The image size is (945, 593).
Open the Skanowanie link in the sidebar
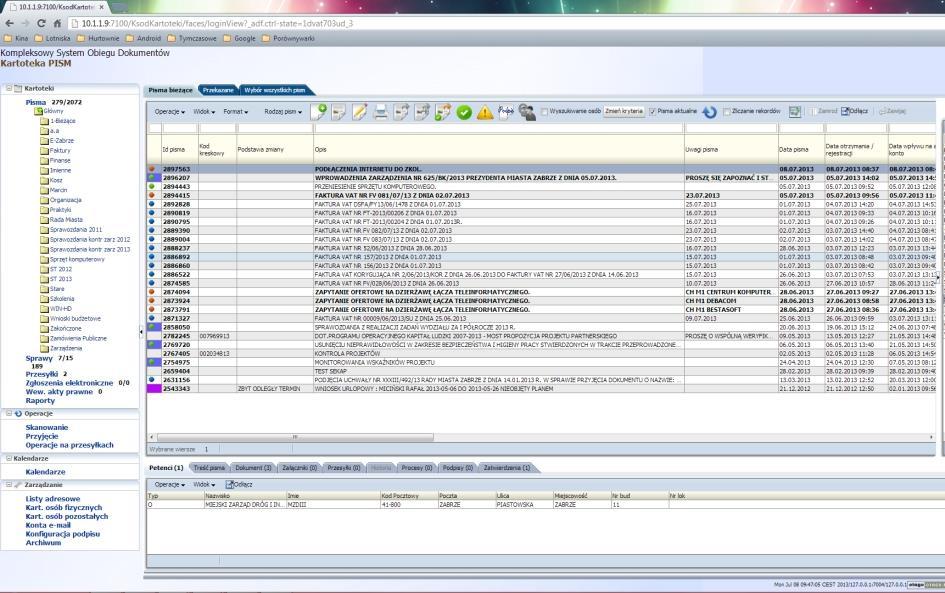(46, 427)
